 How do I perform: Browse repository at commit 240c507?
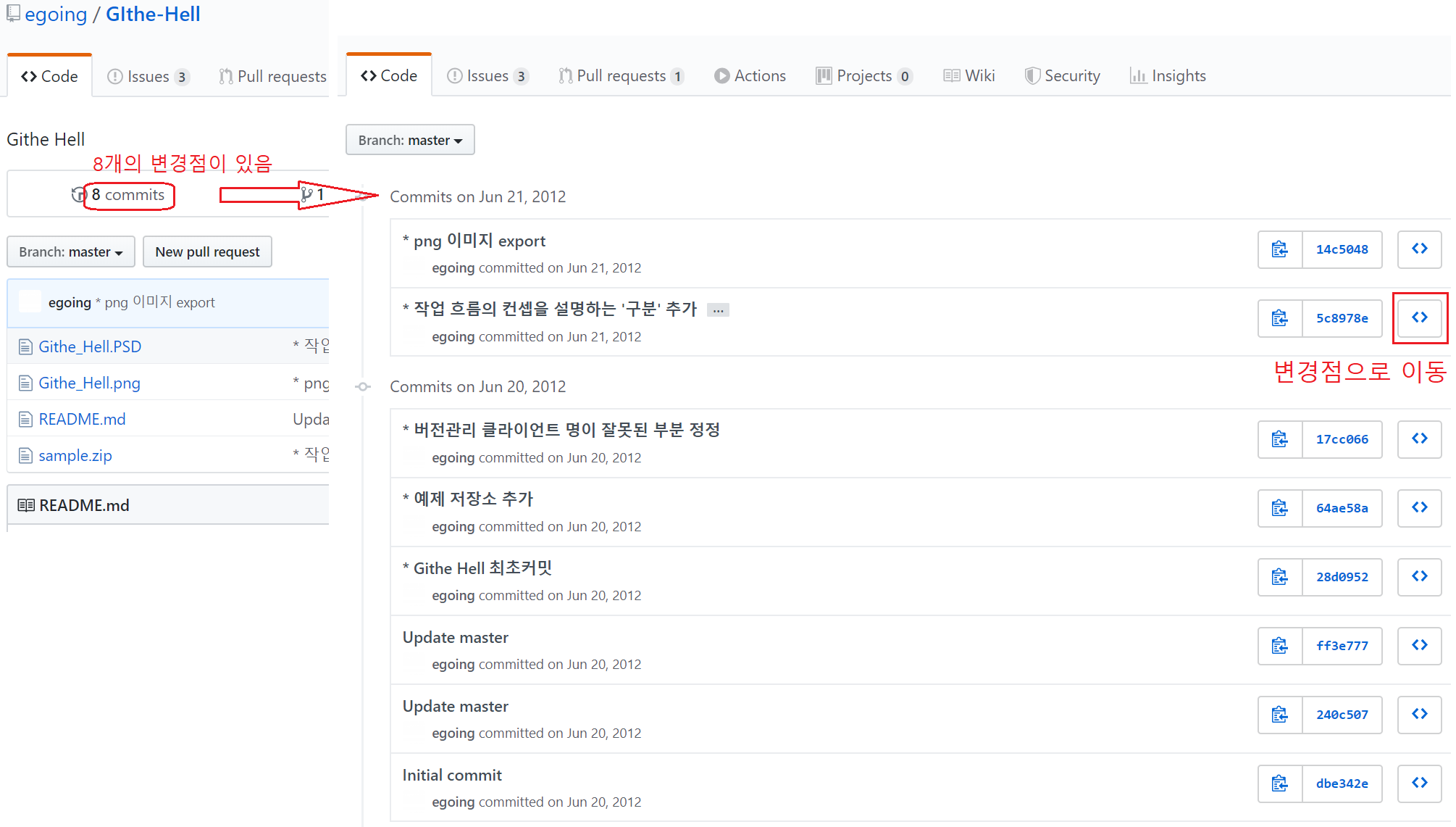[x=1419, y=715]
